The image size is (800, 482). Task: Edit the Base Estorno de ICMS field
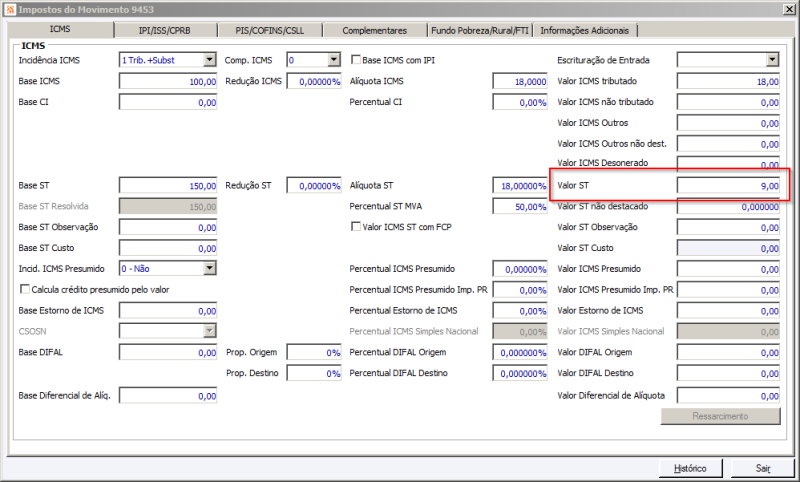coord(168,311)
